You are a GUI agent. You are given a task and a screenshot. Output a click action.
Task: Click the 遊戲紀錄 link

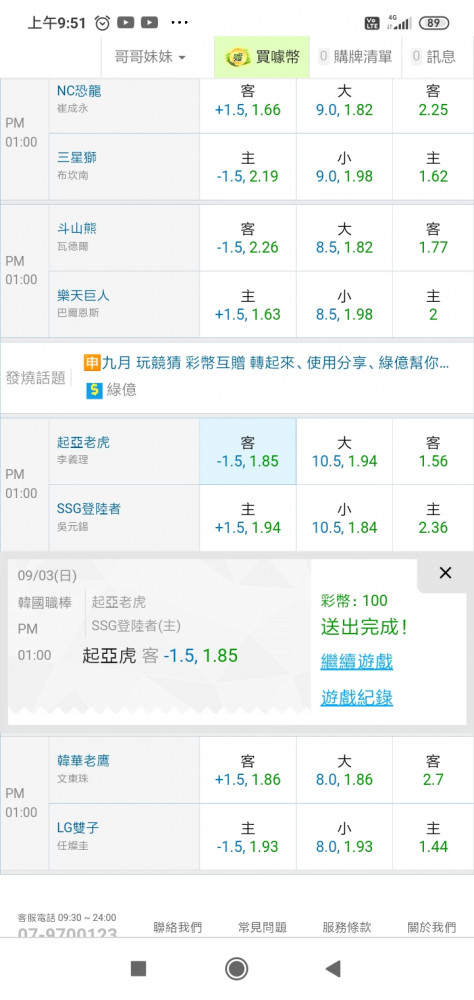357,698
